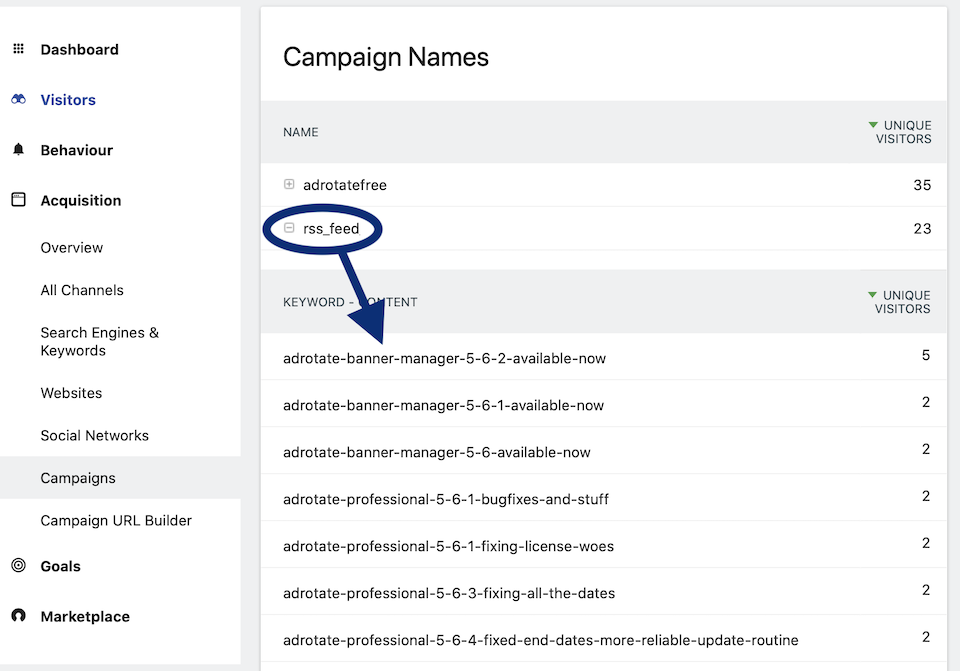This screenshot has height=671, width=960.
Task: Select row adrotate-banner-manager-5-6-2-available-now
Action: tap(604, 356)
